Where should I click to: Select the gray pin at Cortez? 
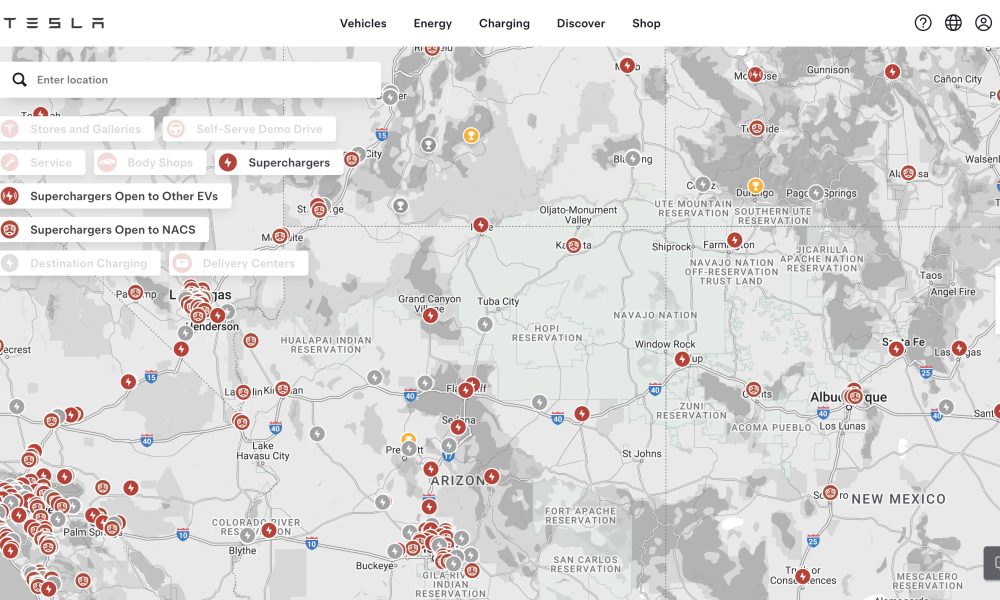703,184
